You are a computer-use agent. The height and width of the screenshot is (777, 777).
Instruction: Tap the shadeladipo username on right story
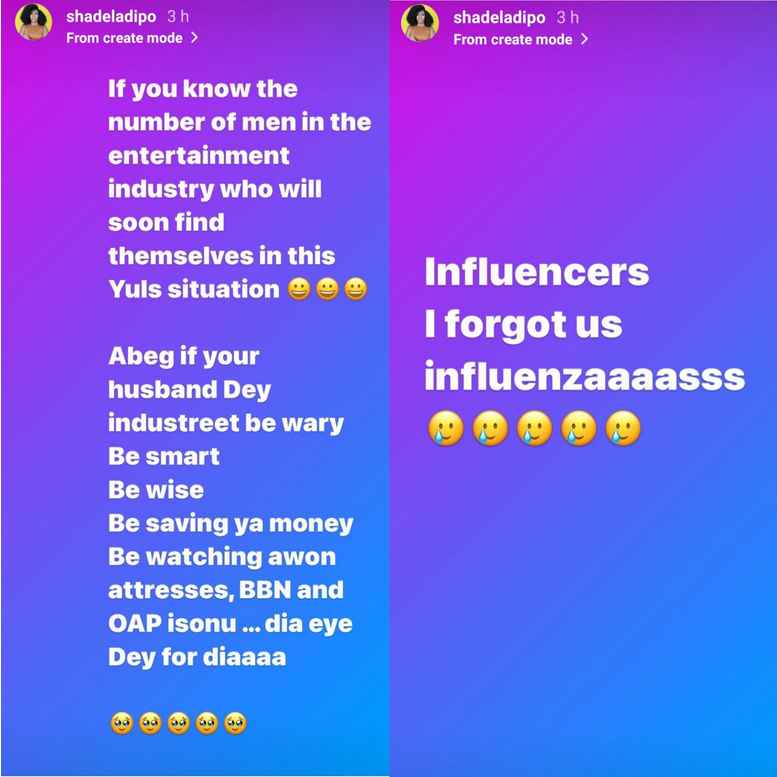(499, 17)
